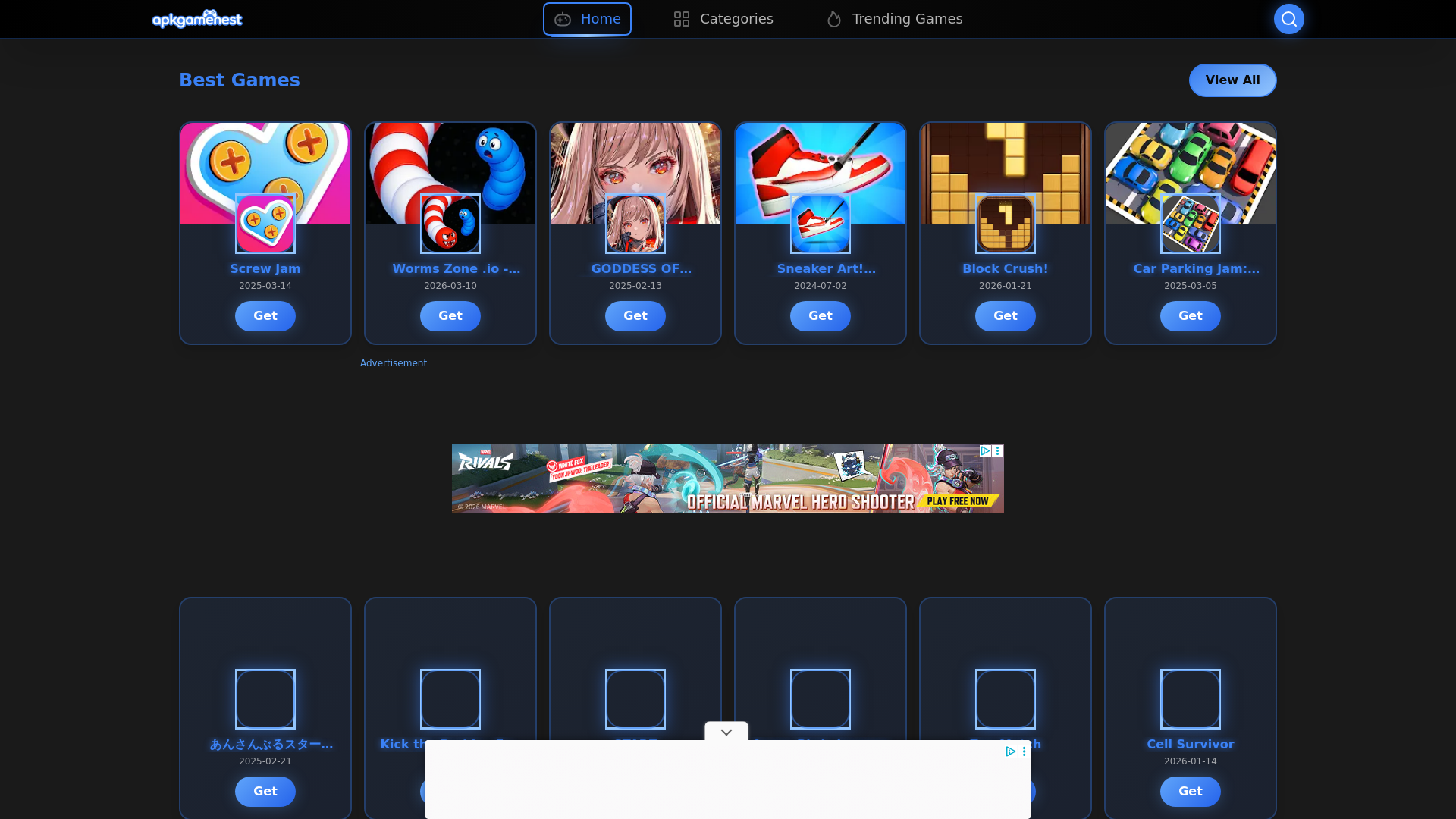This screenshot has height=819, width=1456.
Task: Get the GODDESS OF game
Action: pos(635,316)
